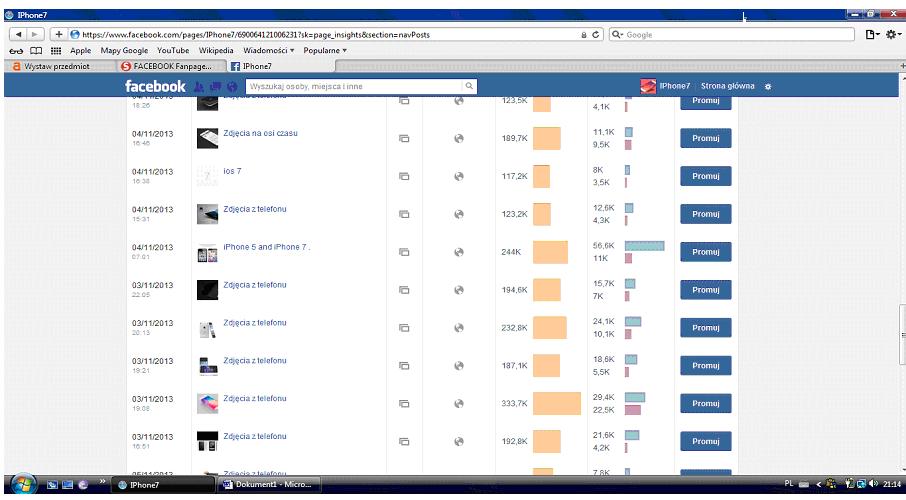Click the post type icon in 244K row
Viewport: 906px width, 500px height.
[x=404, y=252]
